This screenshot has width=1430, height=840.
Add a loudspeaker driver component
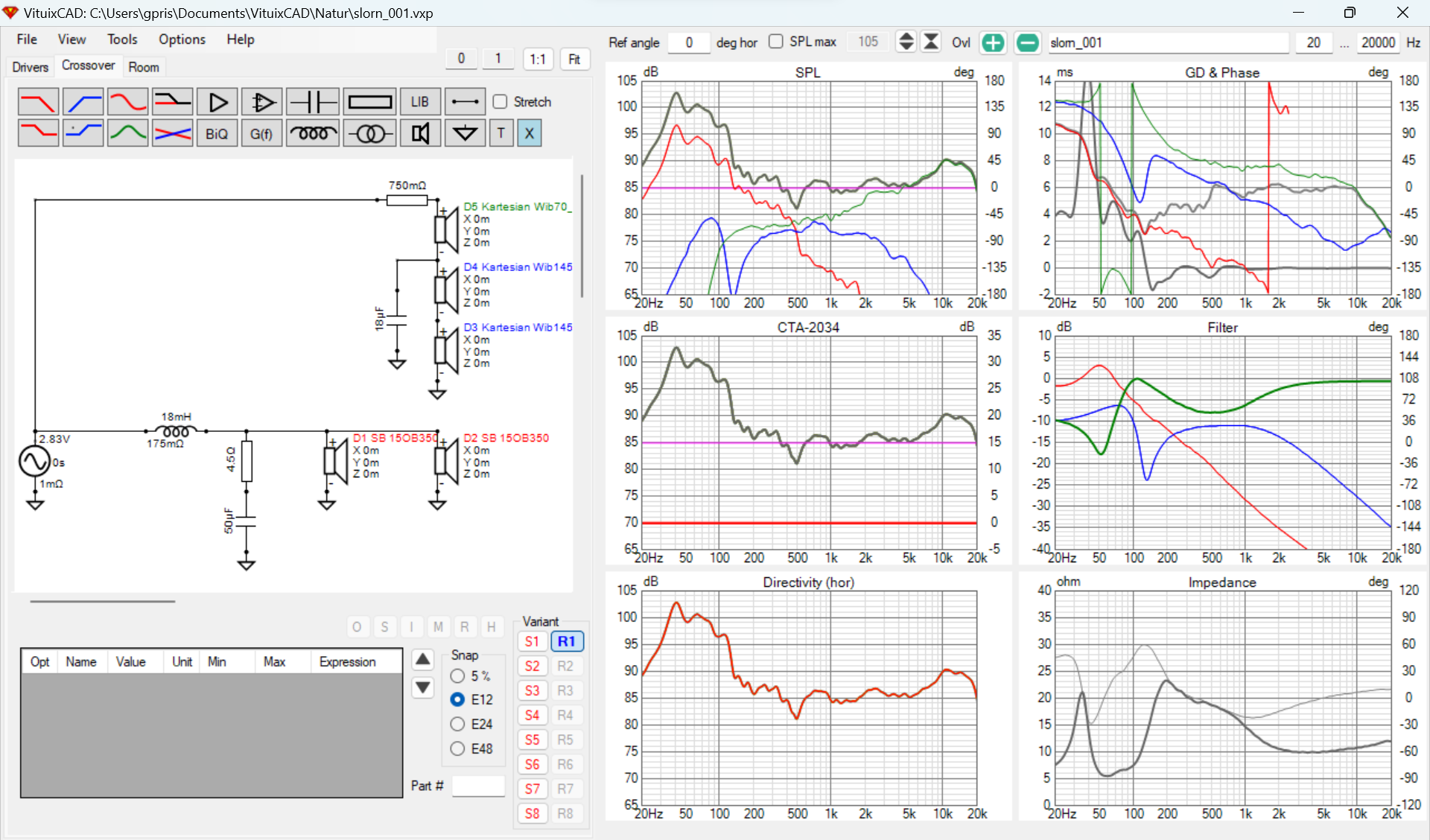pos(420,133)
